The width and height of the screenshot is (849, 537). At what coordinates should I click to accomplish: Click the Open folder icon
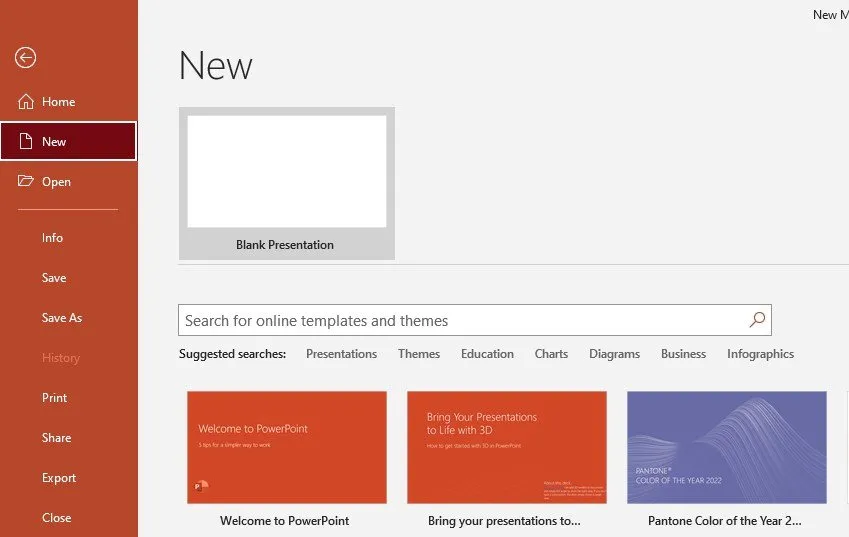pos(25,182)
